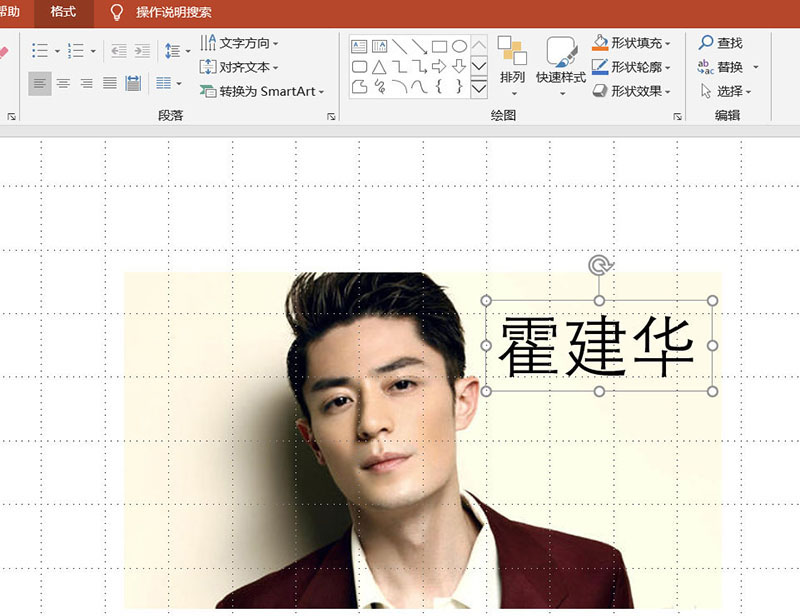800x616 pixels.
Task: Open the numbering style dropdown arrow
Action: tap(93, 51)
